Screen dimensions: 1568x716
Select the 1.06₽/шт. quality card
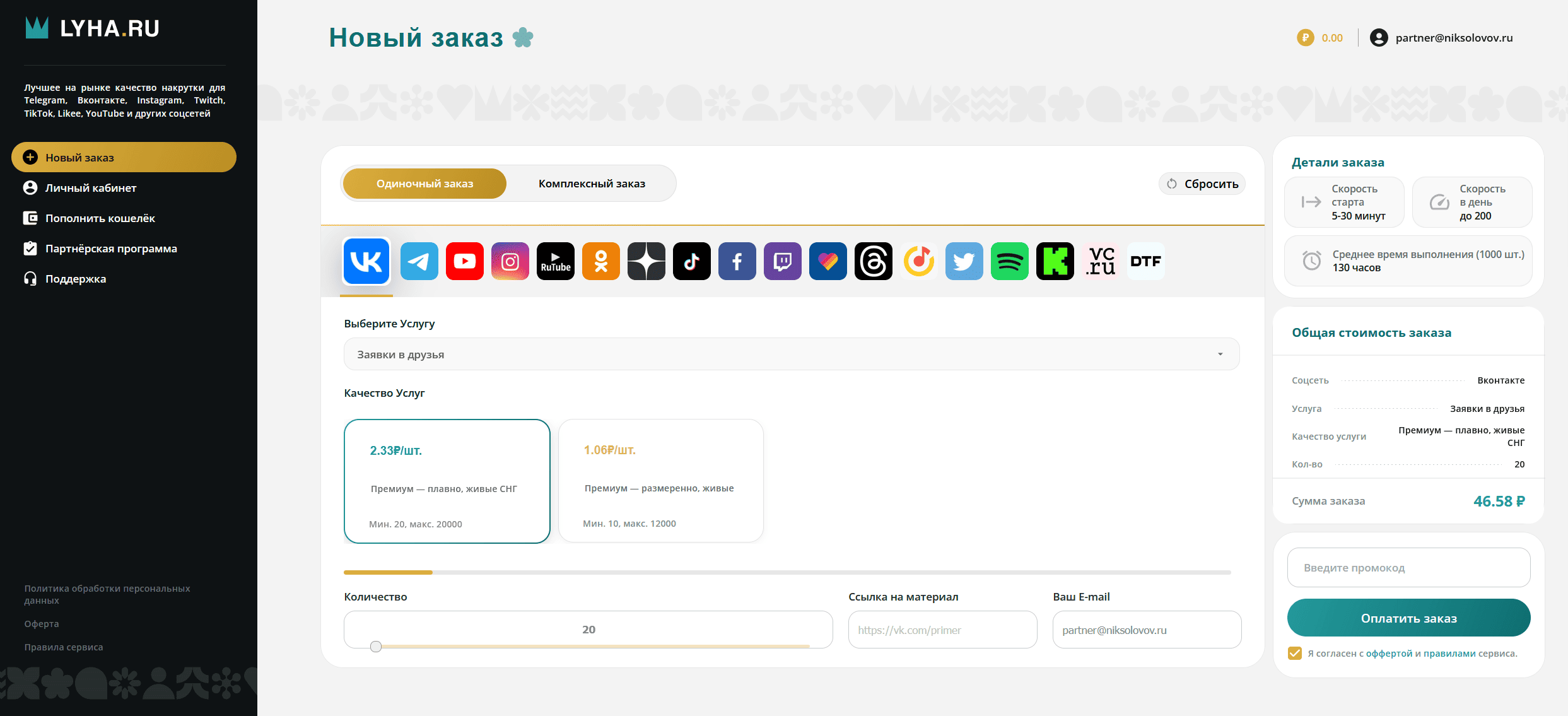pyautogui.click(x=661, y=481)
